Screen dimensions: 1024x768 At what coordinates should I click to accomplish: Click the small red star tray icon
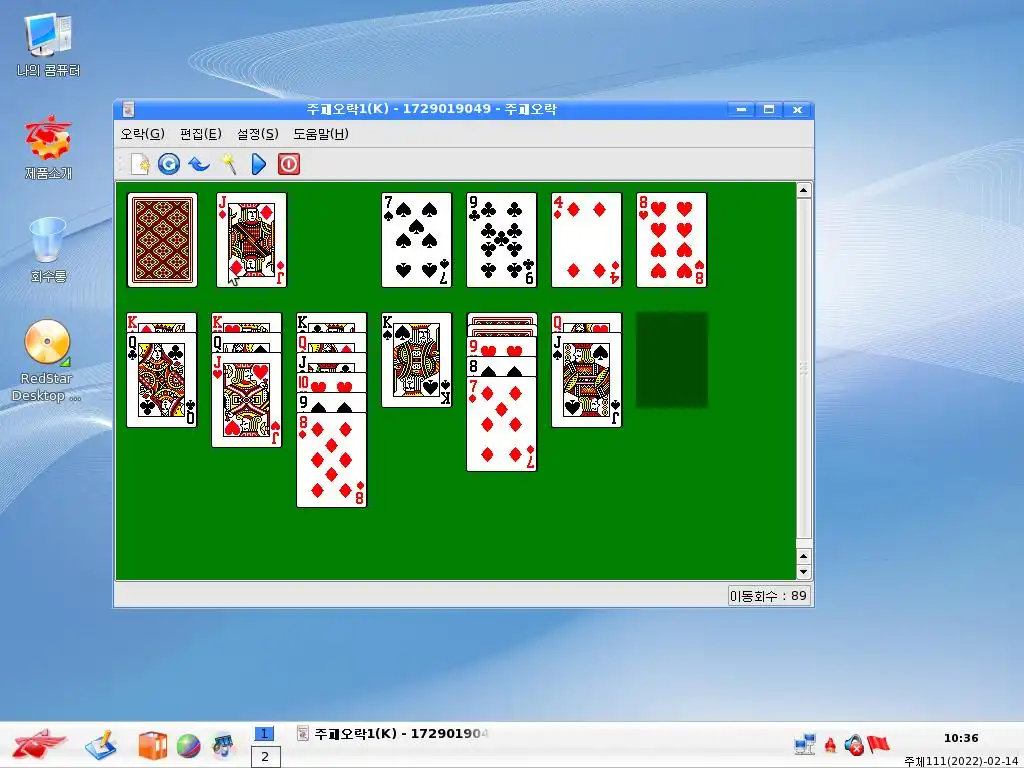pyautogui.click(x=831, y=744)
